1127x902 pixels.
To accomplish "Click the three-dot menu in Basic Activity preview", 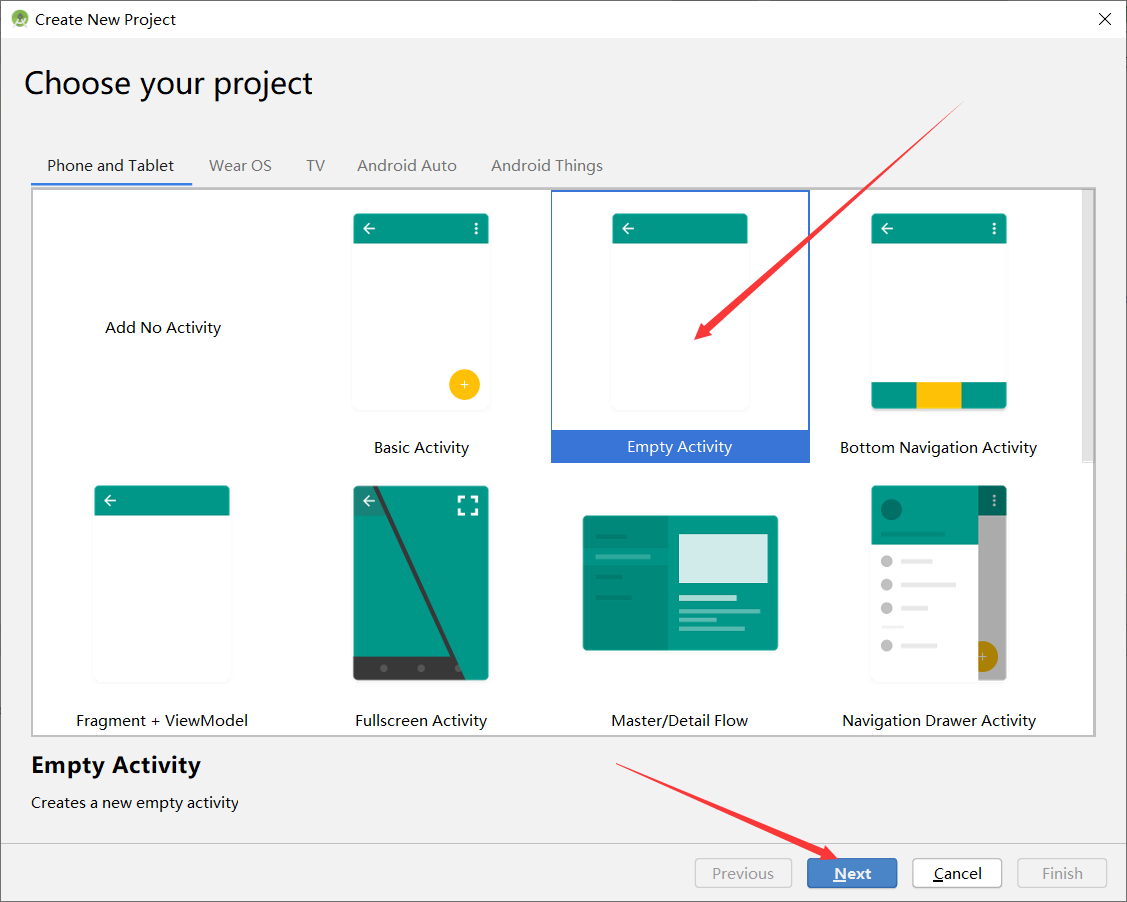I will pos(476,229).
